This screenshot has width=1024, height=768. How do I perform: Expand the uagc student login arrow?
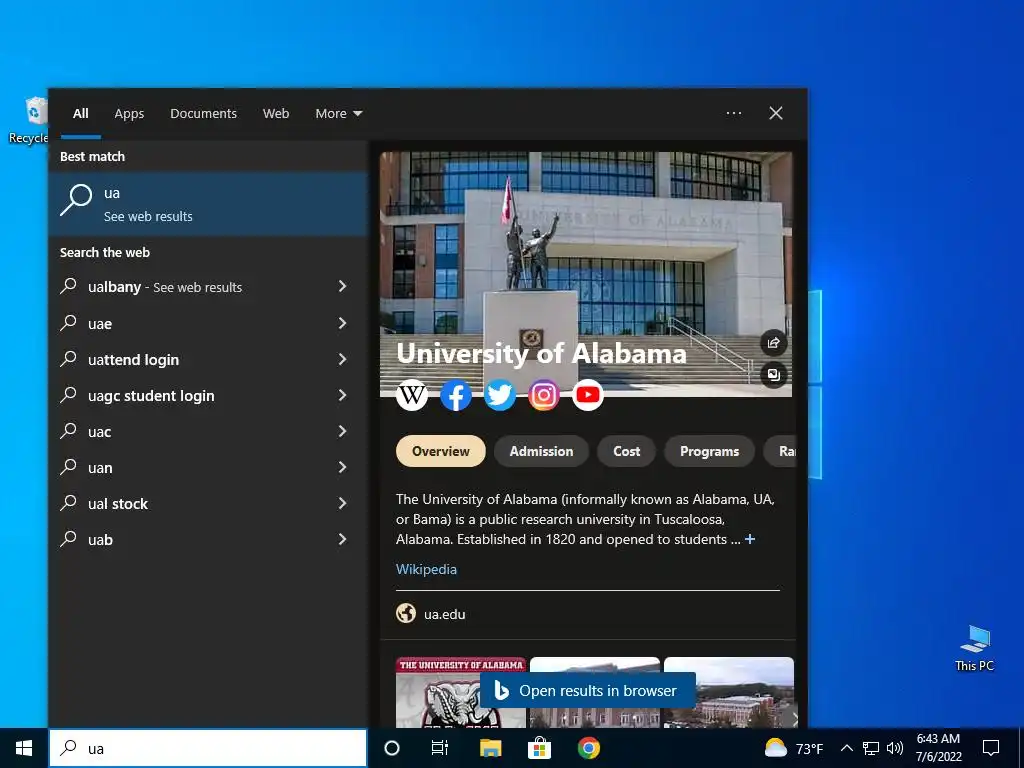(x=342, y=394)
